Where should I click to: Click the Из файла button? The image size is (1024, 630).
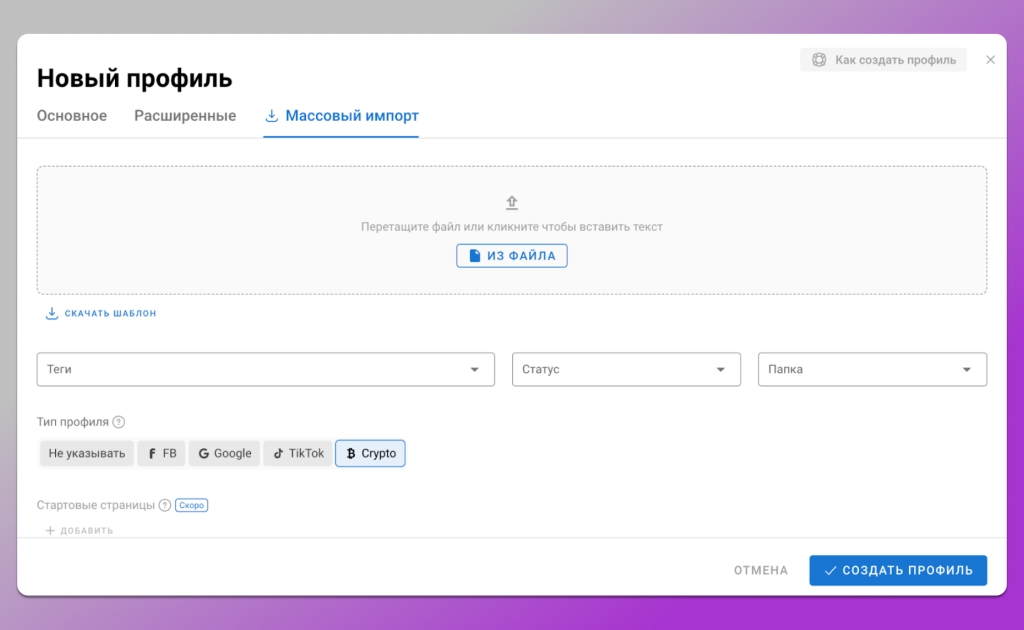(512, 256)
